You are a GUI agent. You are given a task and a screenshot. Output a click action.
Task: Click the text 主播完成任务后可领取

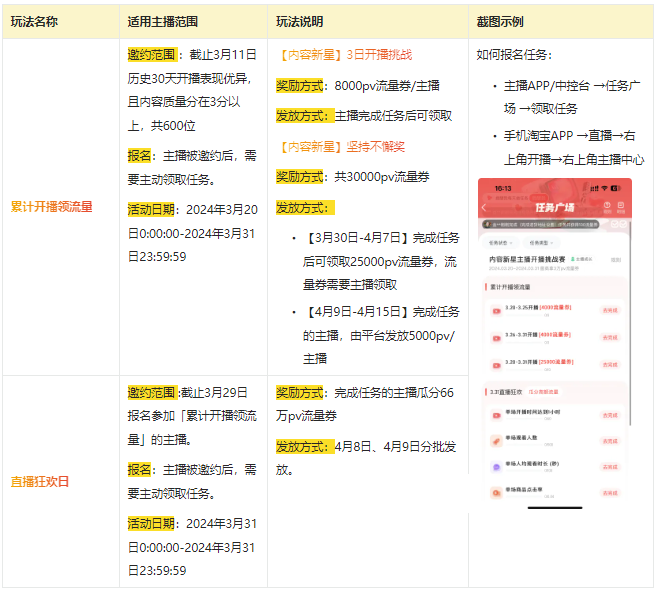(x=394, y=116)
